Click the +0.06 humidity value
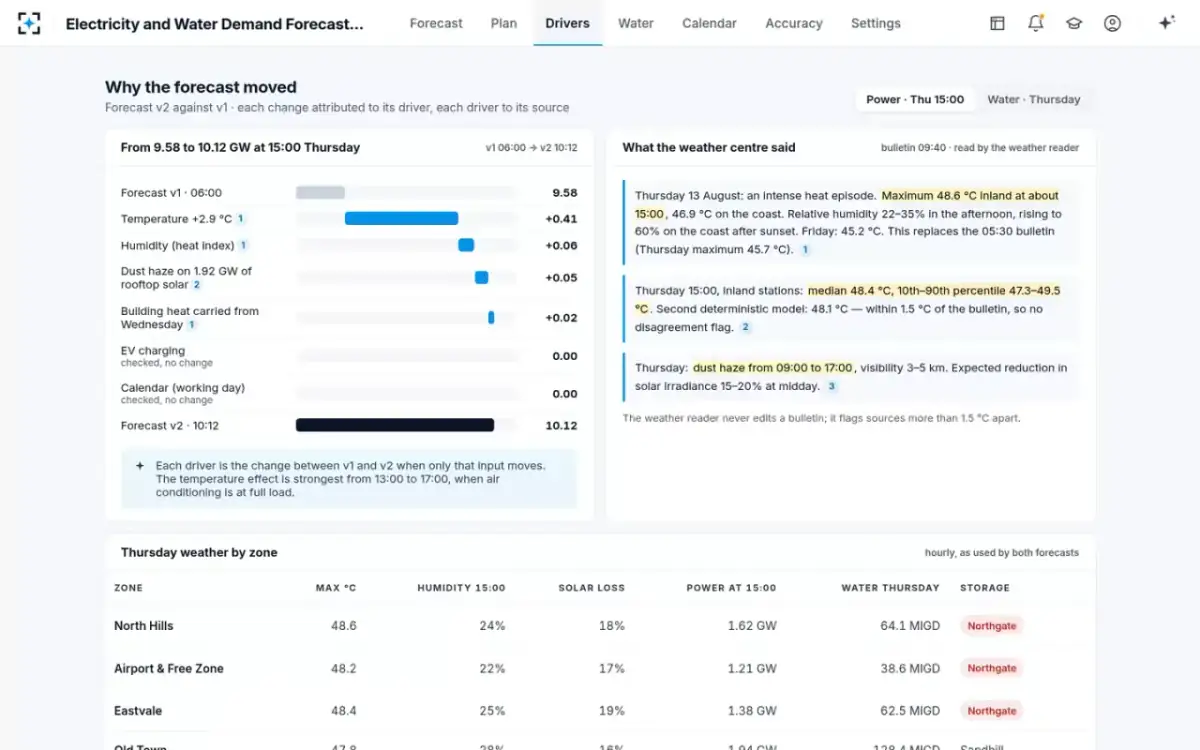Image resolution: width=1200 pixels, height=750 pixels. tap(561, 246)
